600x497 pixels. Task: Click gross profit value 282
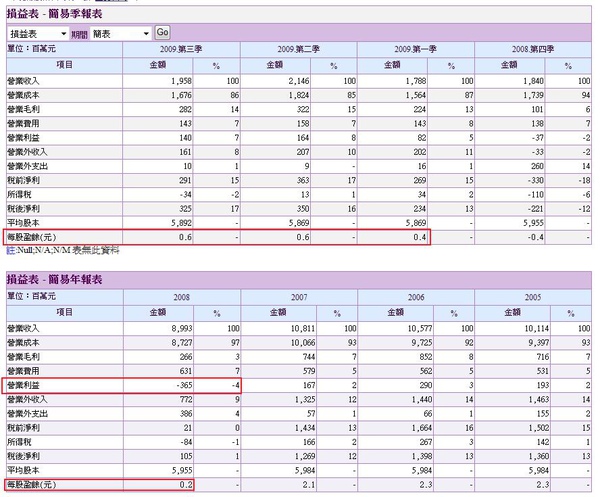click(185, 109)
